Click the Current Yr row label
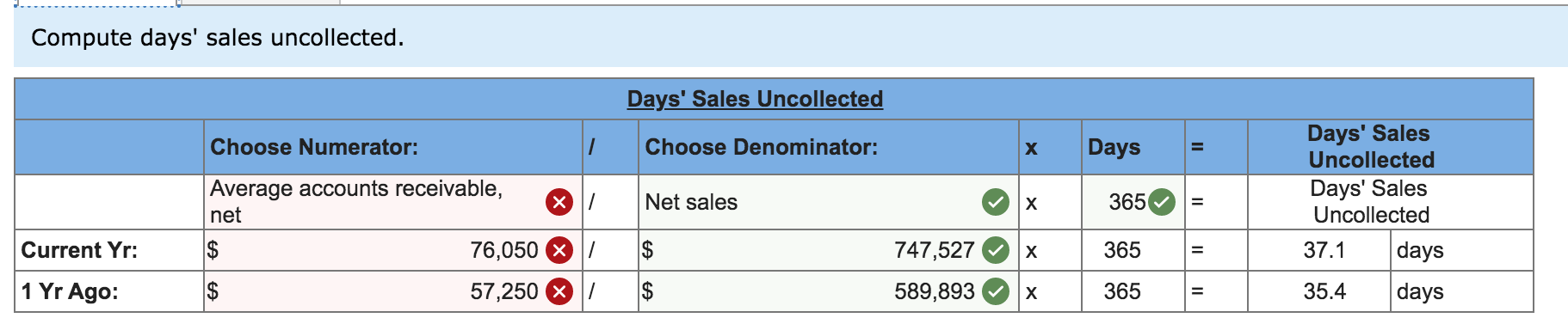The height and width of the screenshot is (318, 1568). point(79,250)
